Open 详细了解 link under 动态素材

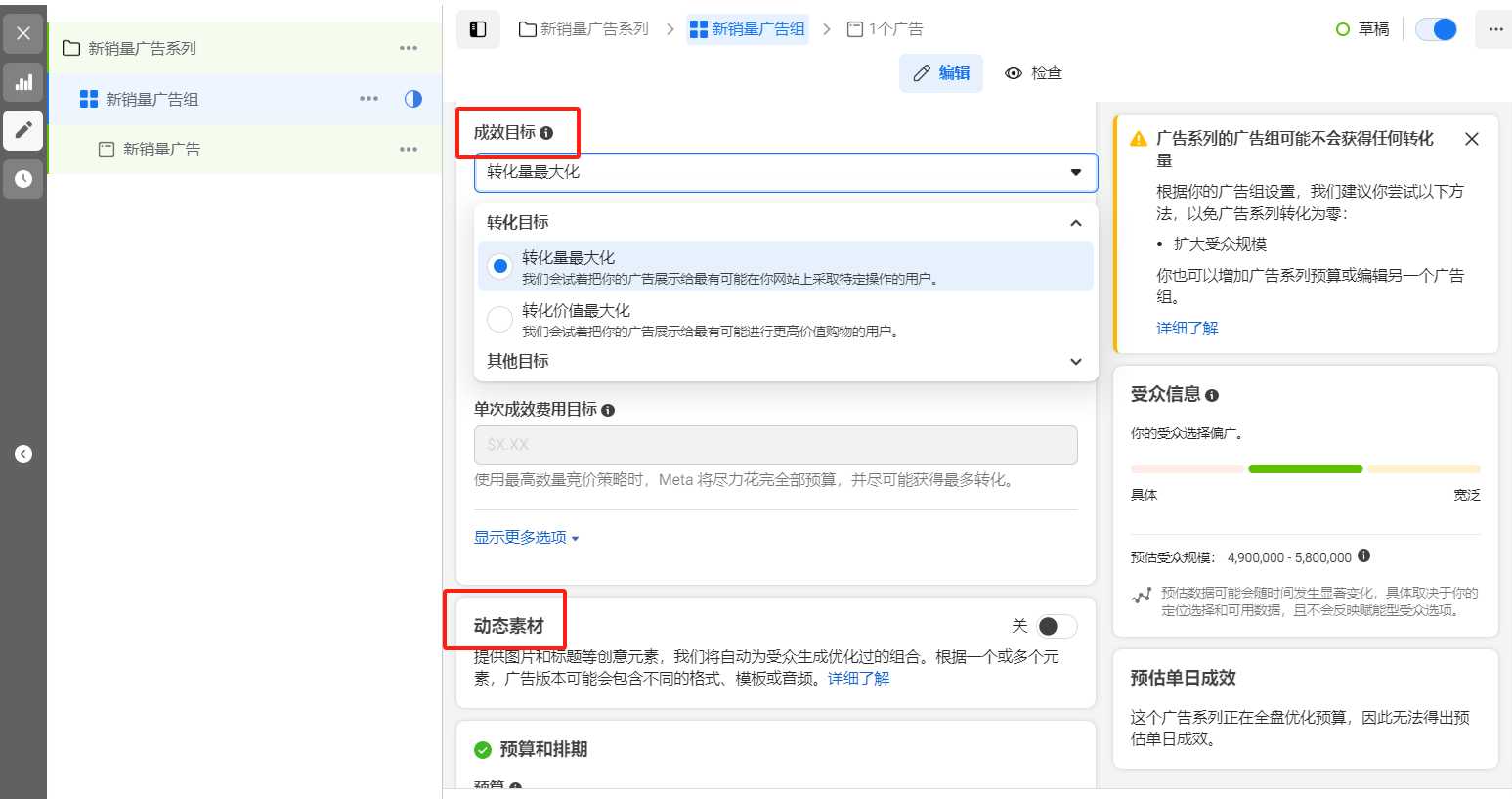[859, 679]
